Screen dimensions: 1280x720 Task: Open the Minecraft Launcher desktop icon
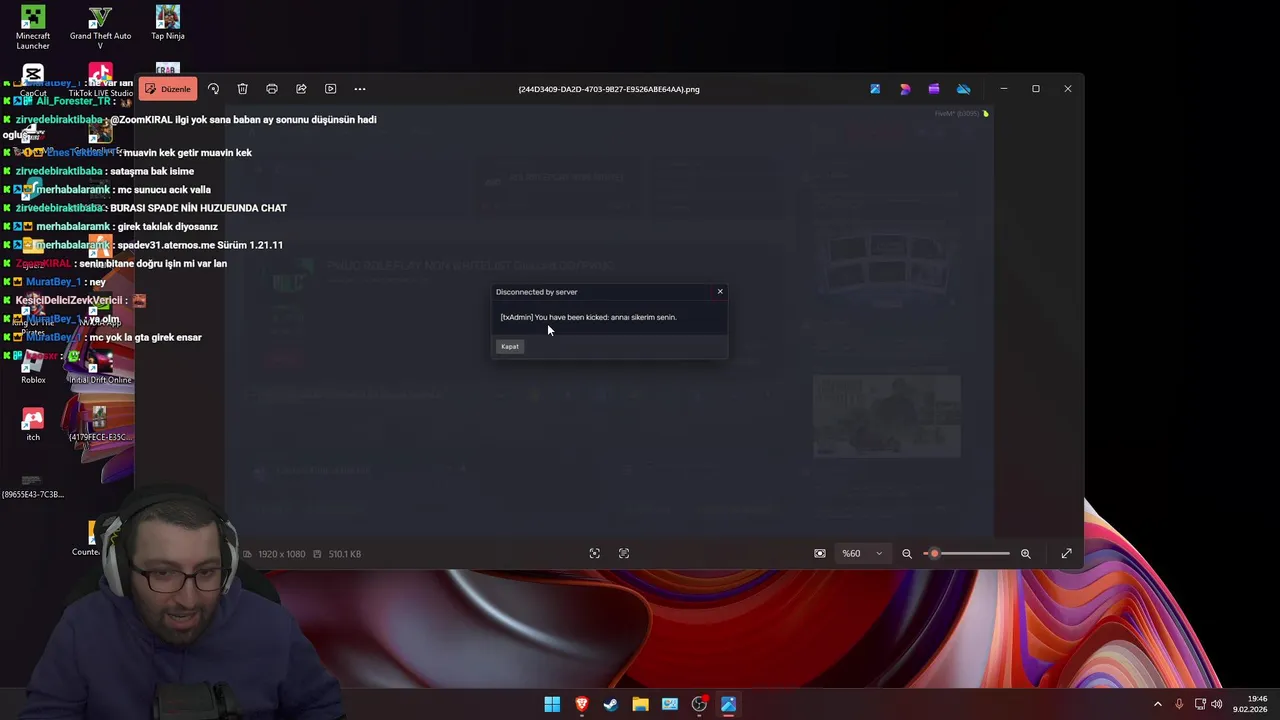click(33, 28)
